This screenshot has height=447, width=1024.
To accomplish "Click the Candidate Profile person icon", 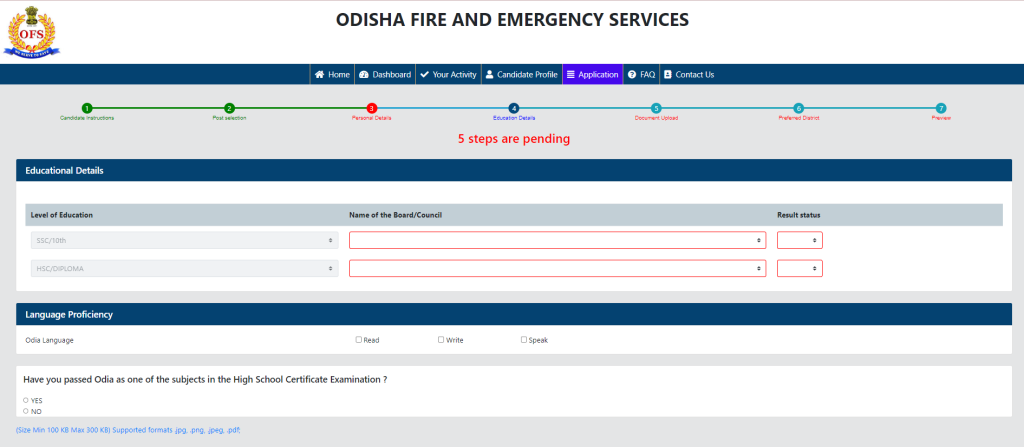I will [489, 74].
